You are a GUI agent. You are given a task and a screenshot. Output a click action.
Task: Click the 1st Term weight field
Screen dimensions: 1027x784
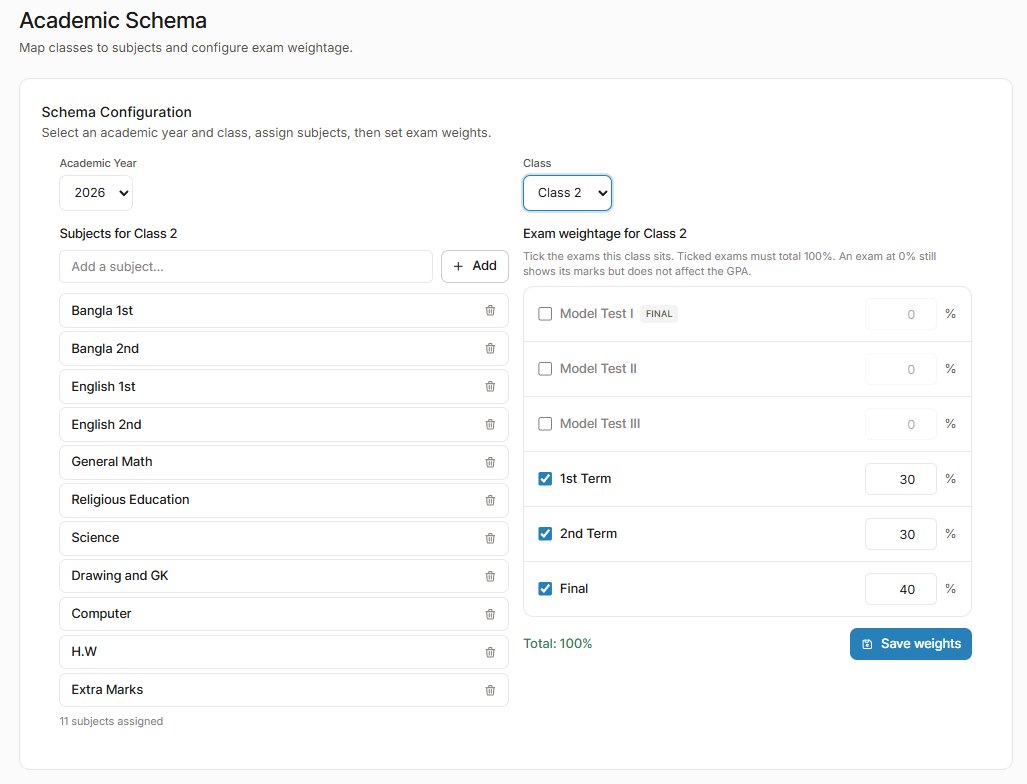coord(901,479)
